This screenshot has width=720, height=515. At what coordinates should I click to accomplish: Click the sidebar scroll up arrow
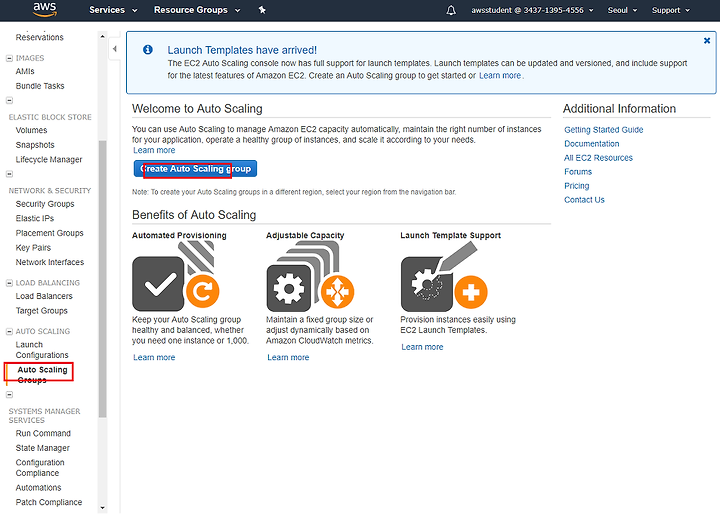(102, 36)
